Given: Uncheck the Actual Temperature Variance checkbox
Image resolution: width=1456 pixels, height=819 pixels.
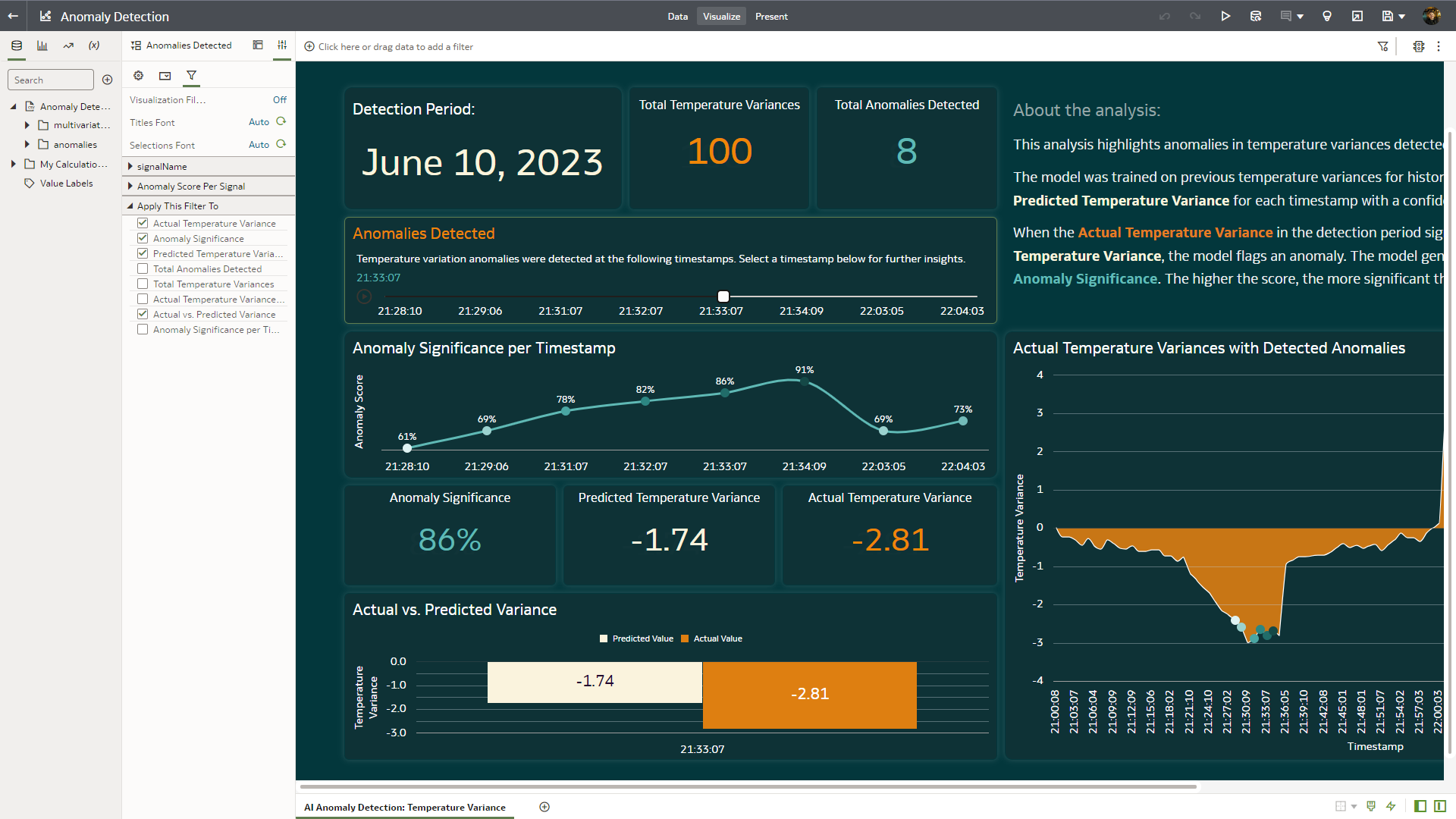Looking at the screenshot, I should 143,223.
